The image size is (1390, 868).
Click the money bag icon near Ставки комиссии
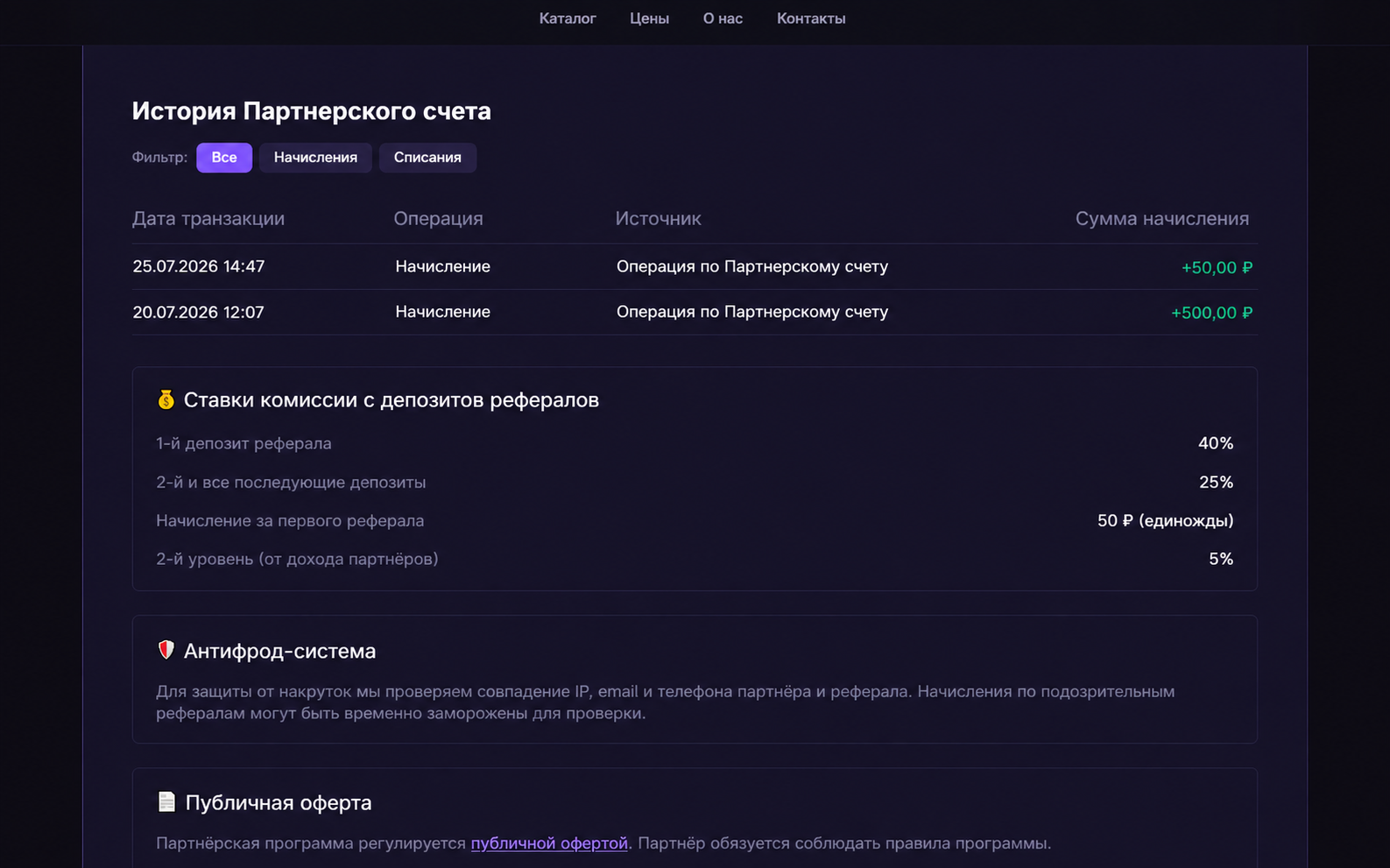166,400
